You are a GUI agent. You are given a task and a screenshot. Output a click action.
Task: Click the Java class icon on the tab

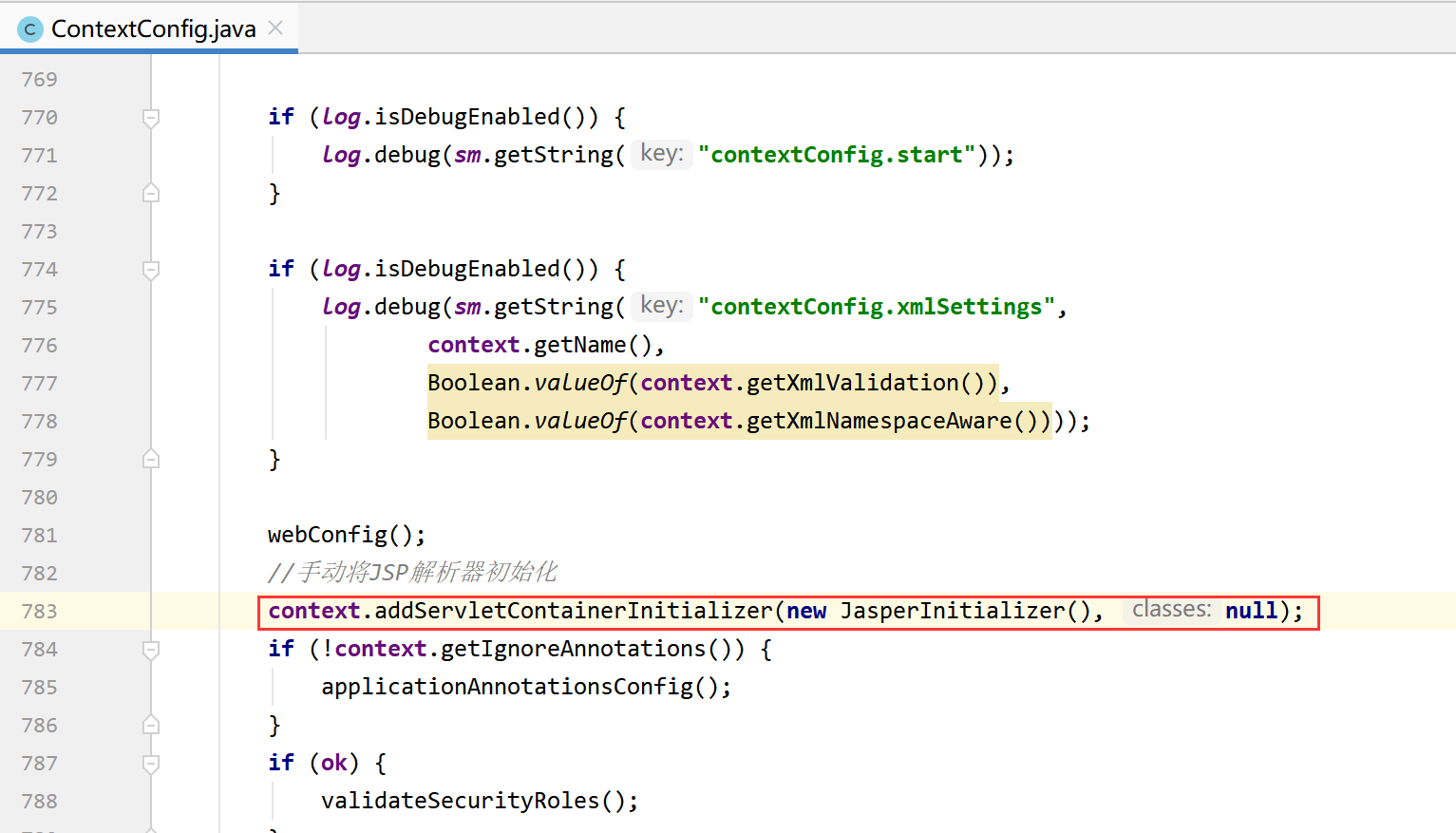coord(30,29)
